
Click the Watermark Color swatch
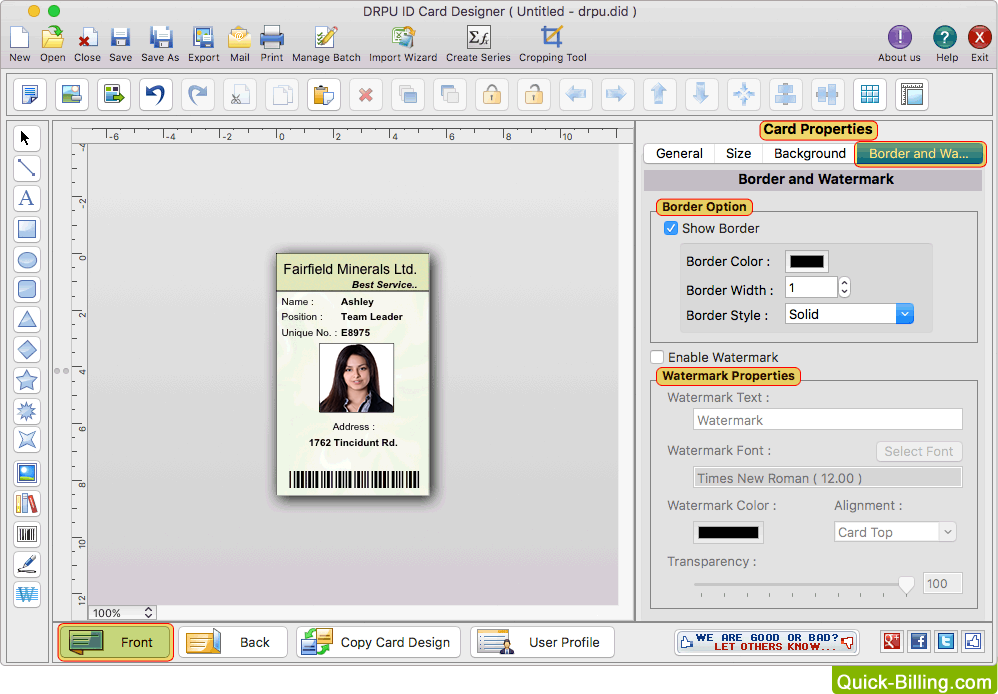[x=728, y=532]
